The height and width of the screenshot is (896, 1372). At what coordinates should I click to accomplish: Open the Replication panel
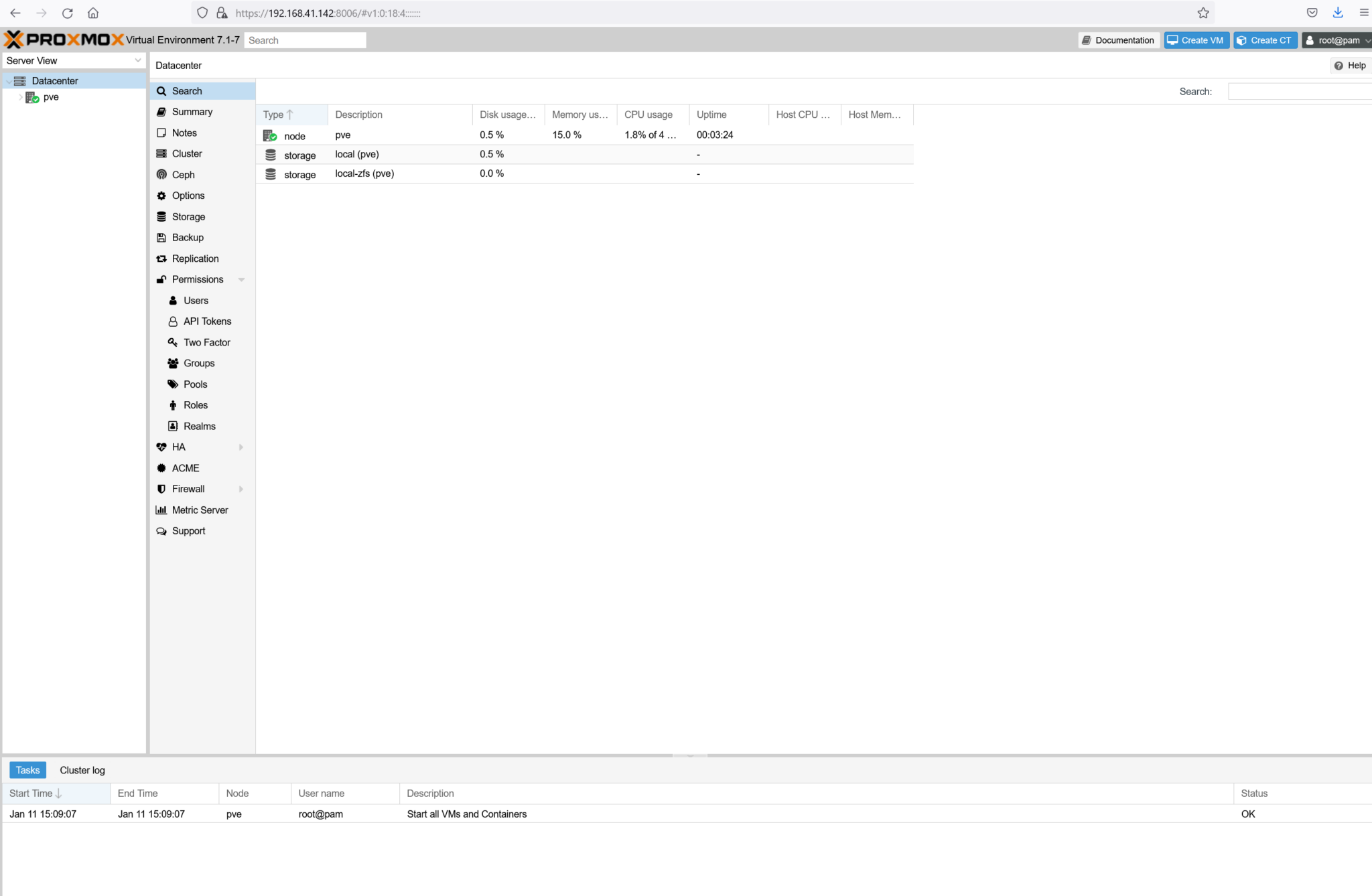[x=195, y=258]
